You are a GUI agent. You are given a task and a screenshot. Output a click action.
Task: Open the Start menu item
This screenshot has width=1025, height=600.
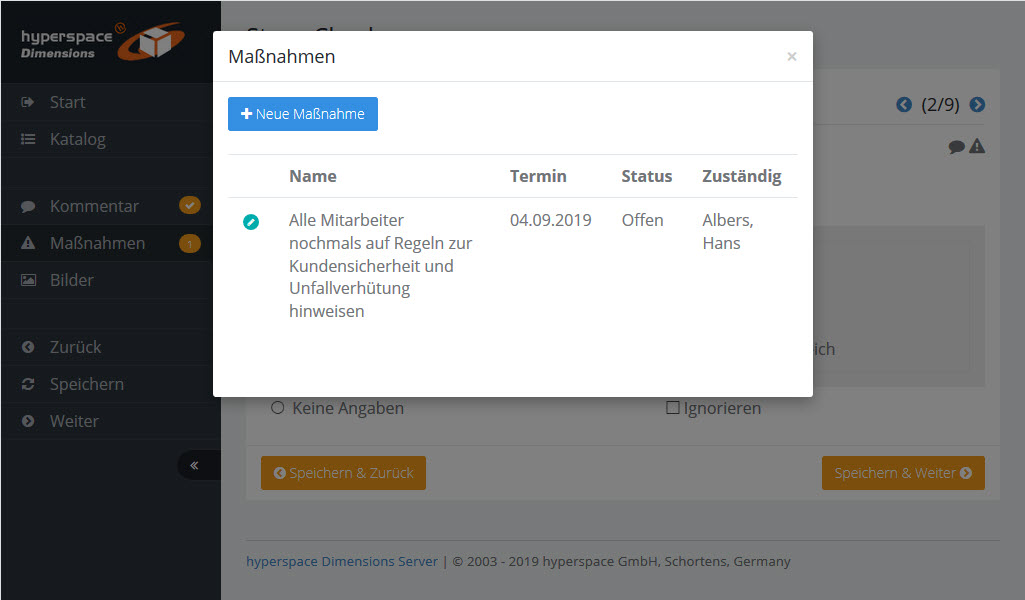(67, 102)
